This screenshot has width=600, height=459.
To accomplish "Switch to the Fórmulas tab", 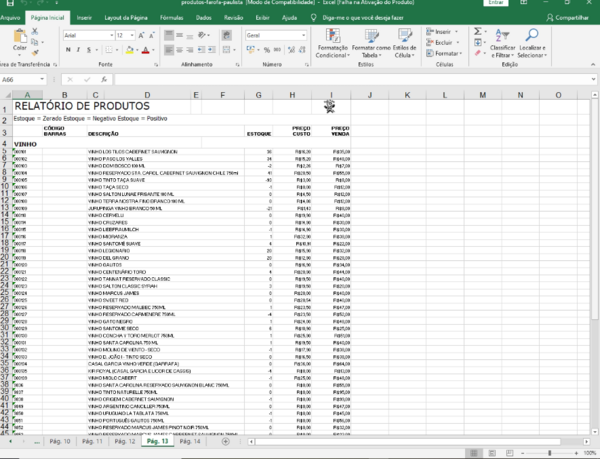I will click(x=171, y=18).
